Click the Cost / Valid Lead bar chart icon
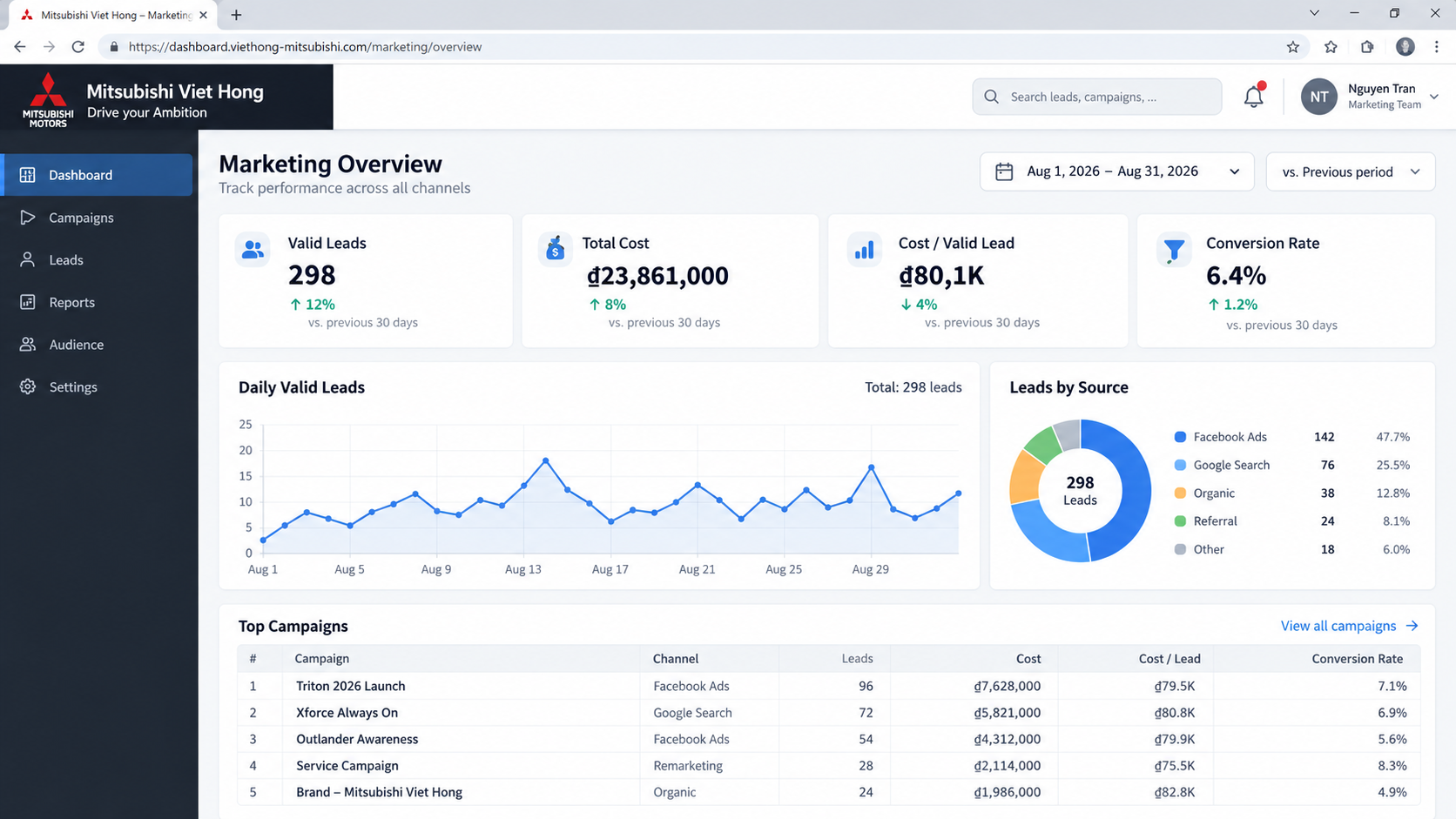The image size is (1456, 819). pos(864,250)
